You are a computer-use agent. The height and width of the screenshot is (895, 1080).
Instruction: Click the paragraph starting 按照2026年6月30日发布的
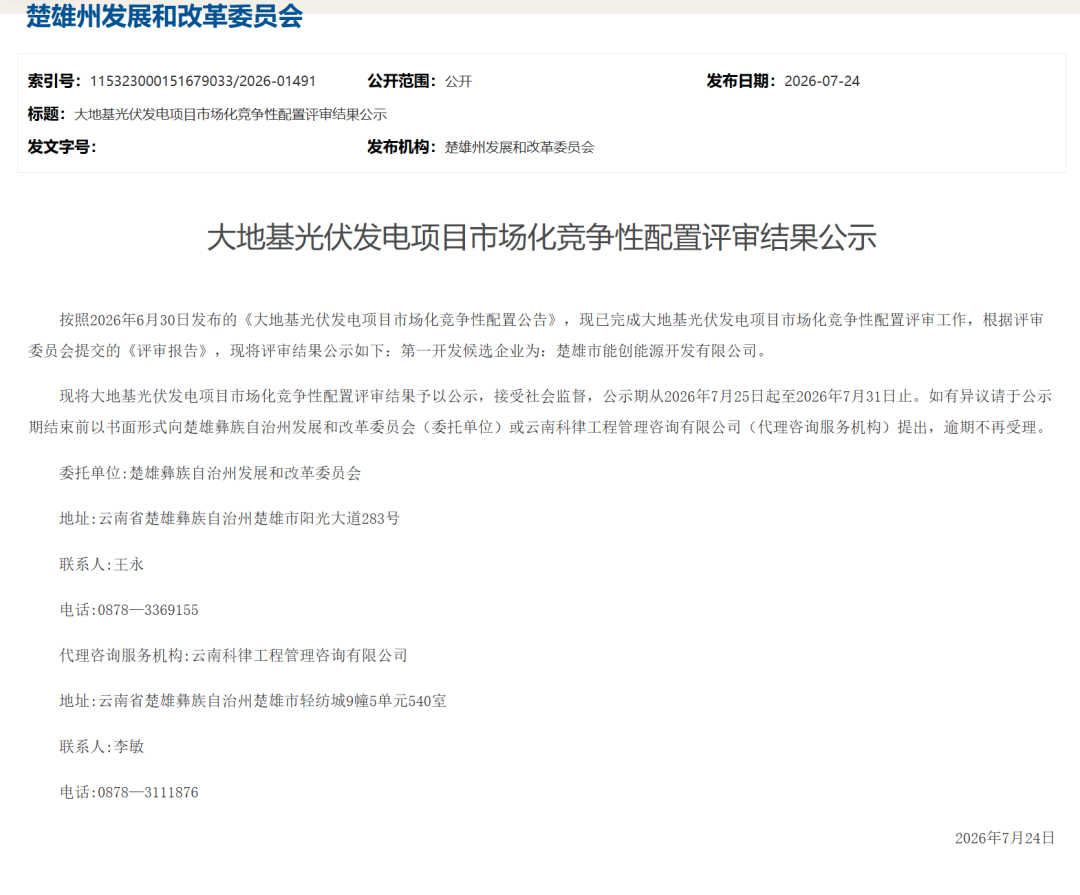(x=537, y=336)
